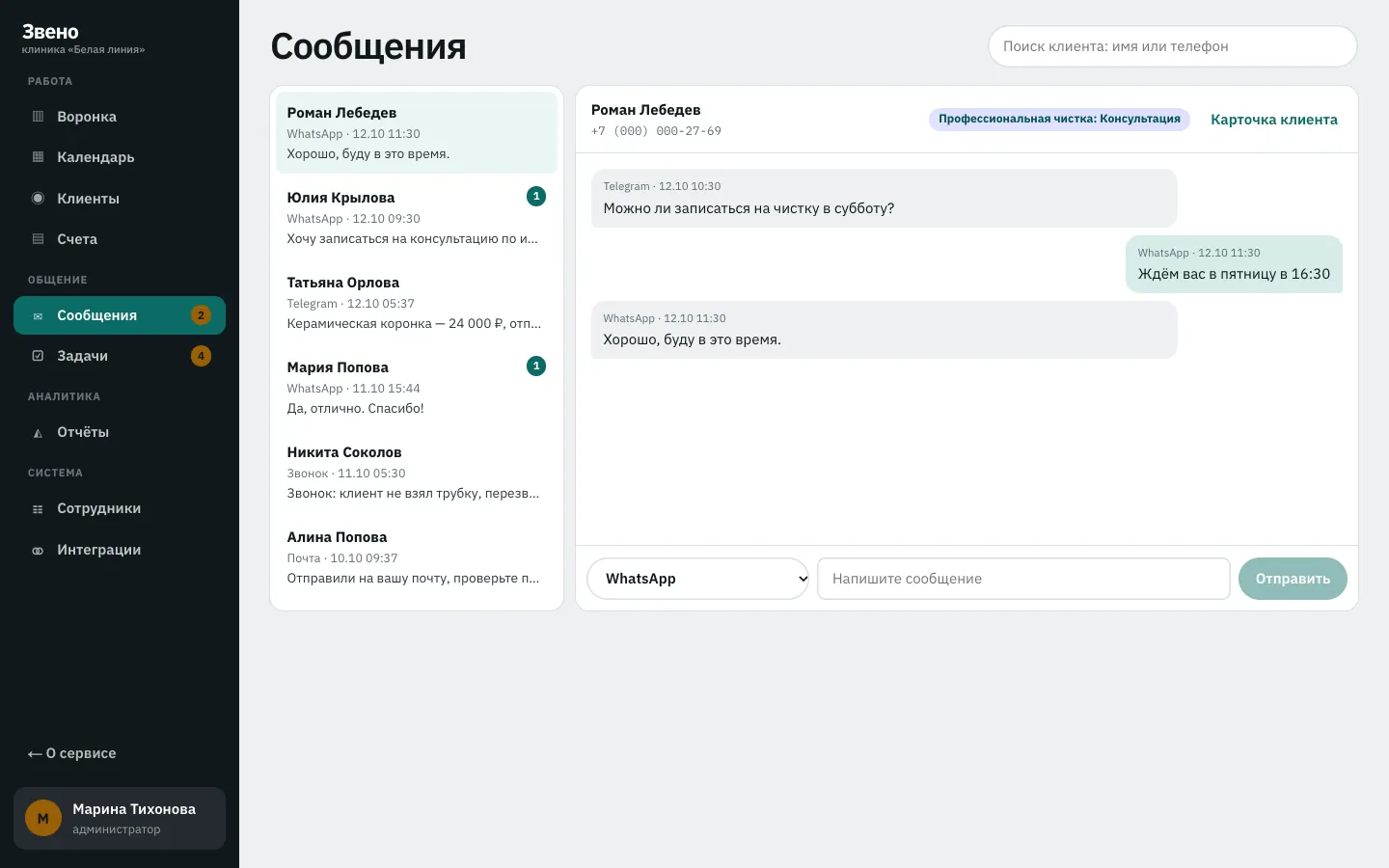Click the Сообщения counter badge showing 2
Image resolution: width=1389 pixels, height=868 pixels.
tap(201, 315)
